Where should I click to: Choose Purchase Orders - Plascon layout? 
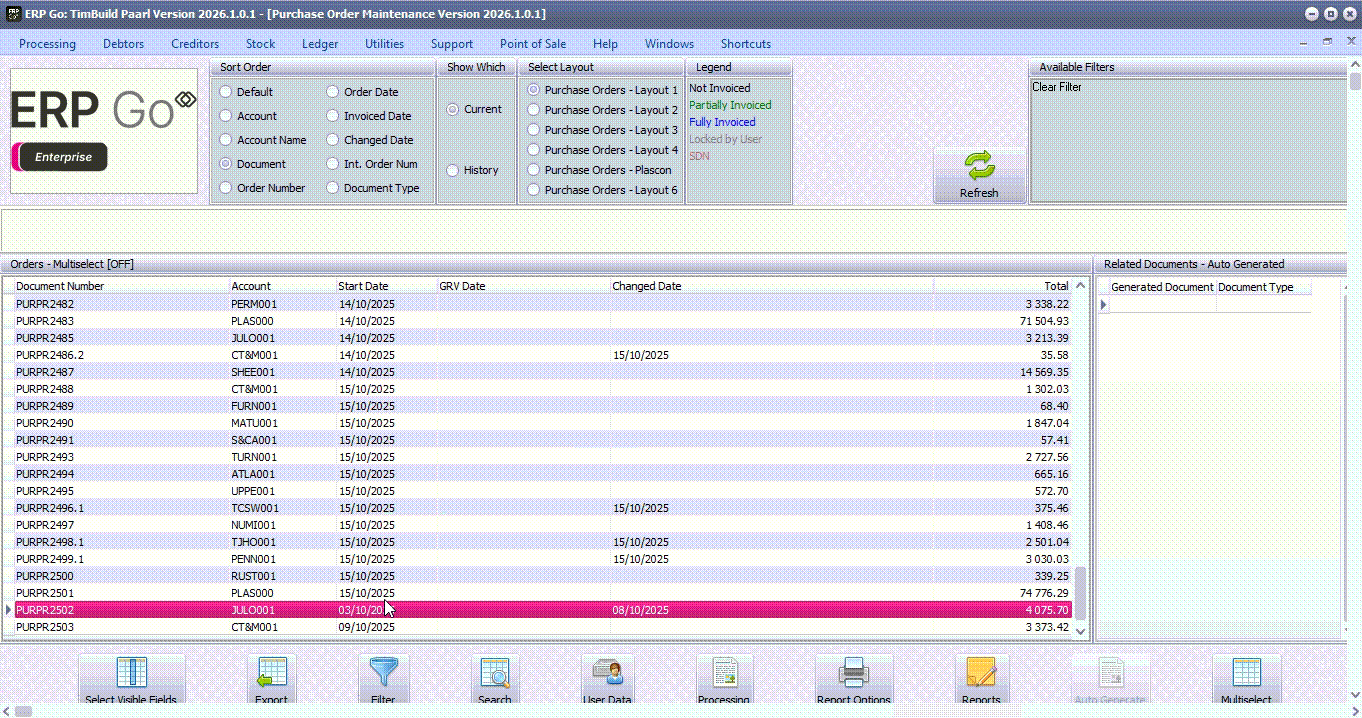click(534, 170)
